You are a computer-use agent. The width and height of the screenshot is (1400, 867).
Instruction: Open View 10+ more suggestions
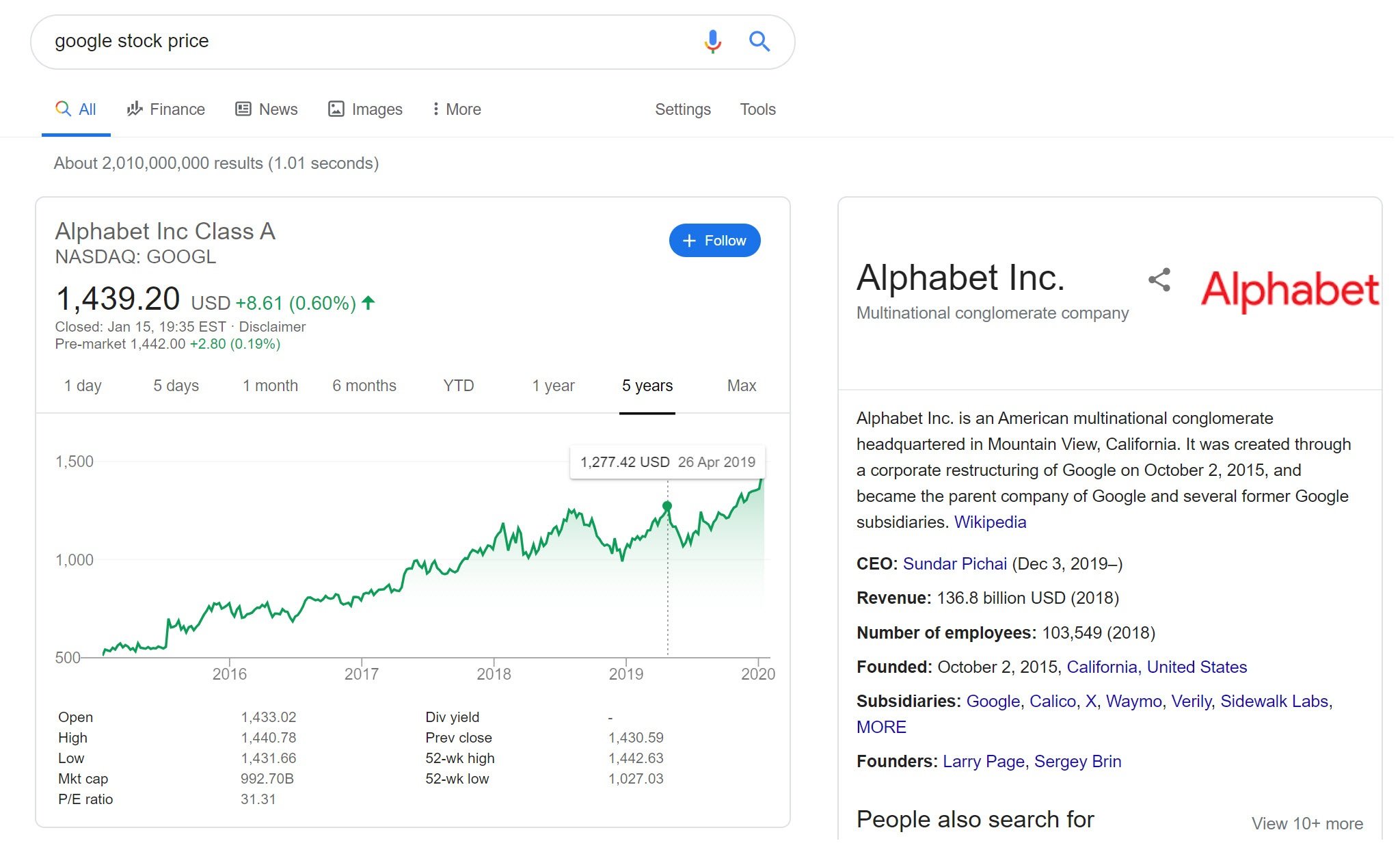(1308, 823)
